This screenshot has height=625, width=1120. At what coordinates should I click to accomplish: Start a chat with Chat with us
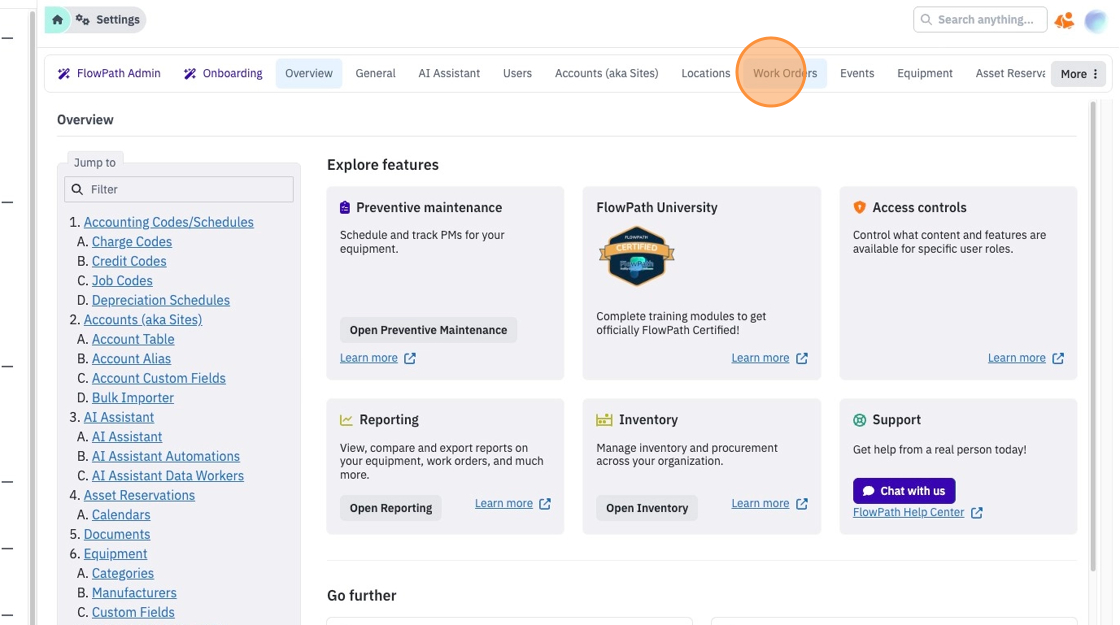[x=904, y=491]
